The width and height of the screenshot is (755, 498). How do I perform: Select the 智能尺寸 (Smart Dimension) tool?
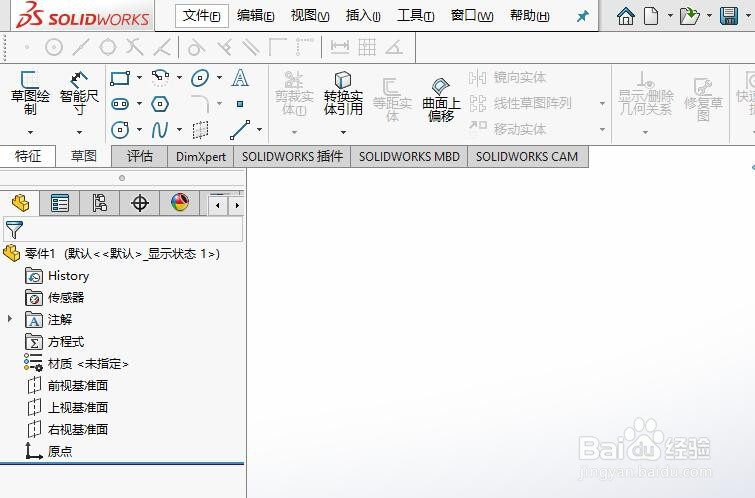pyautogui.click(x=79, y=93)
